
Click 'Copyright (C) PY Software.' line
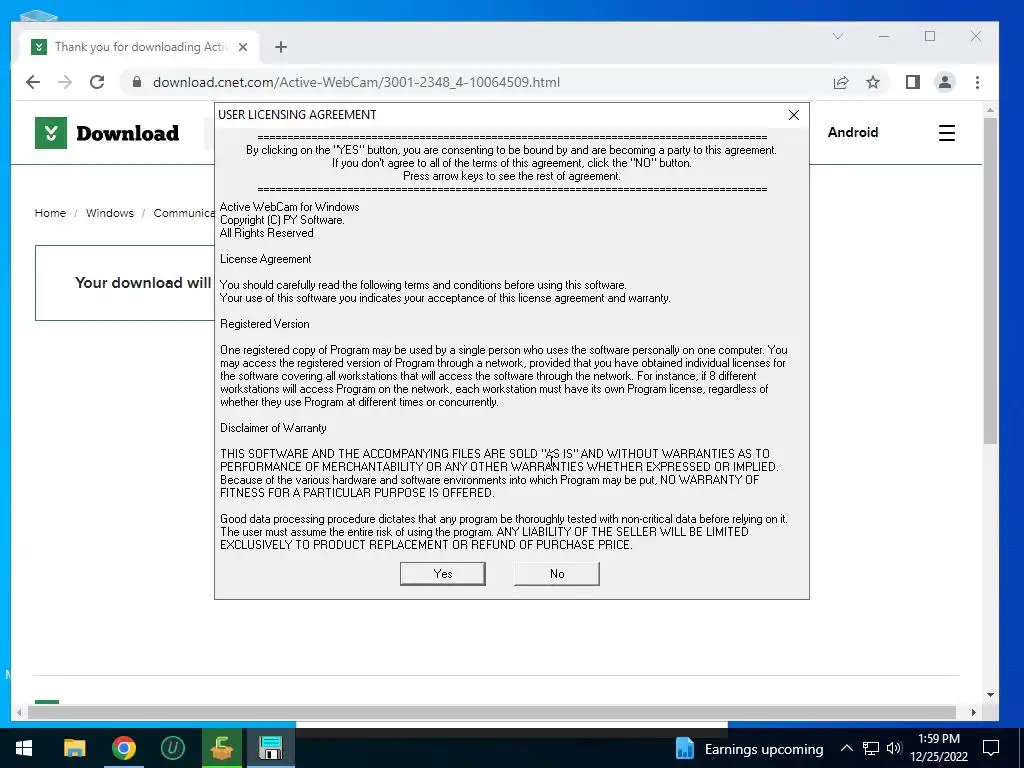pos(282,220)
